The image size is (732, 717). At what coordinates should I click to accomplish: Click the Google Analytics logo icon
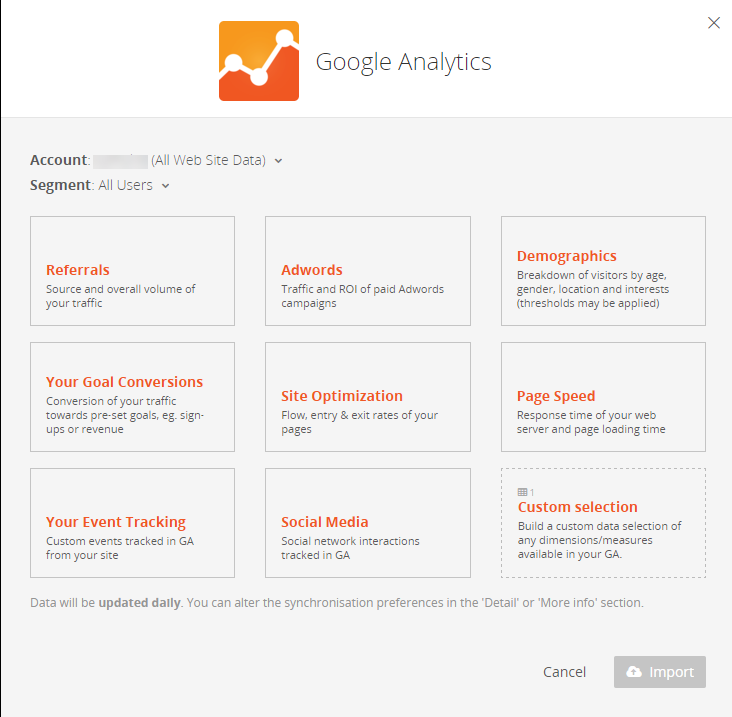point(259,61)
